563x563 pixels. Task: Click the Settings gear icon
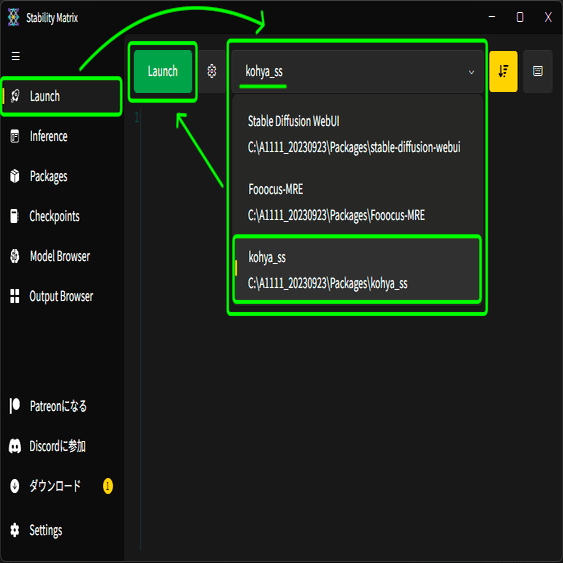(15, 530)
